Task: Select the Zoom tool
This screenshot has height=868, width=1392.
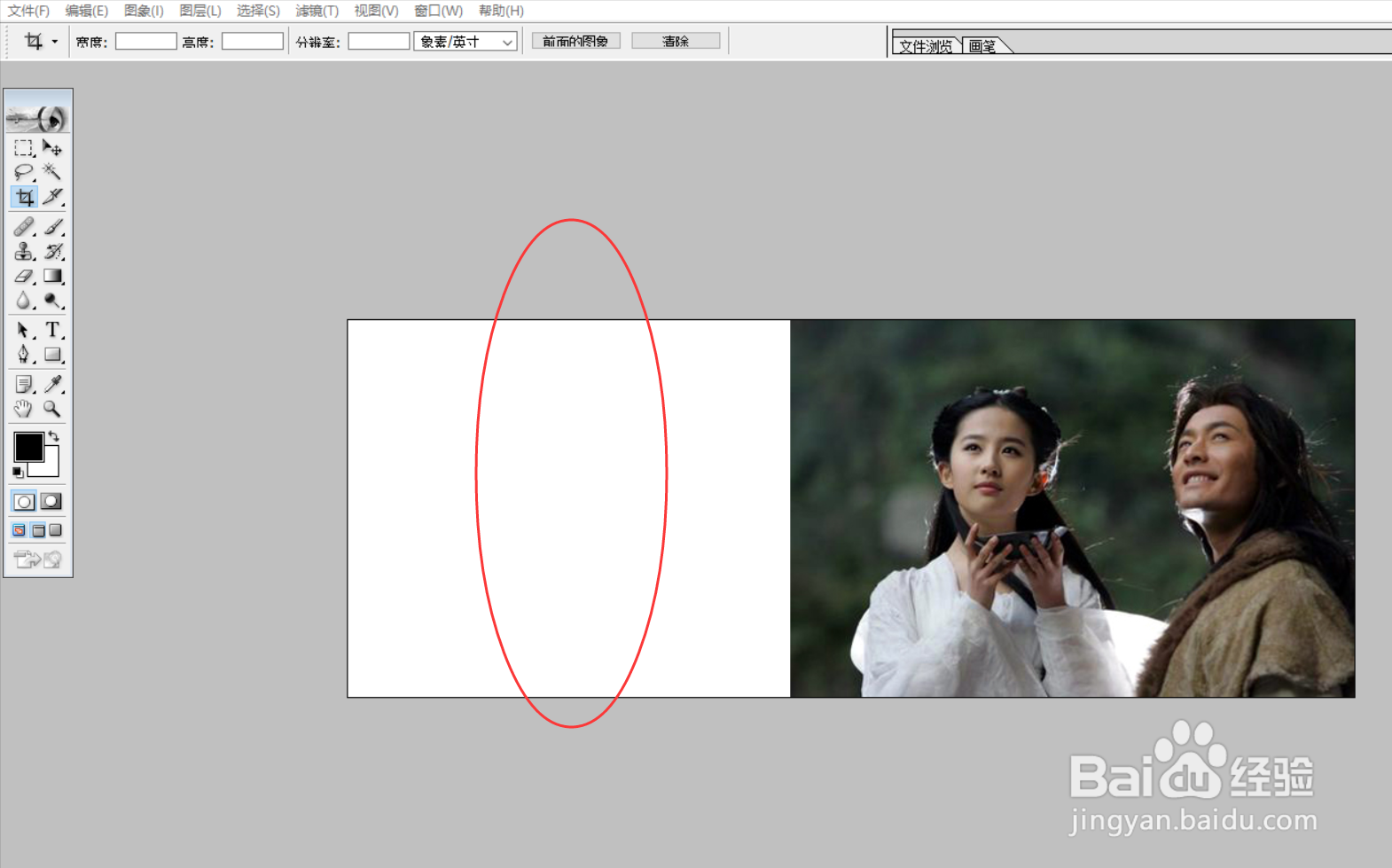Action: pyautogui.click(x=52, y=409)
